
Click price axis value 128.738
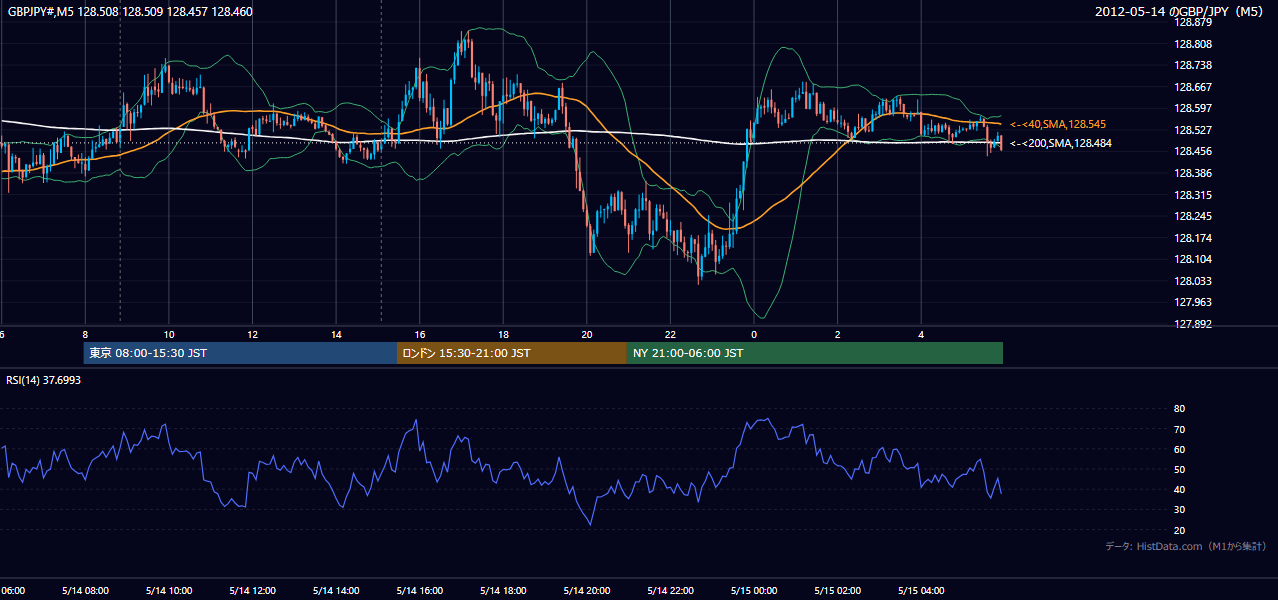[1192, 65]
